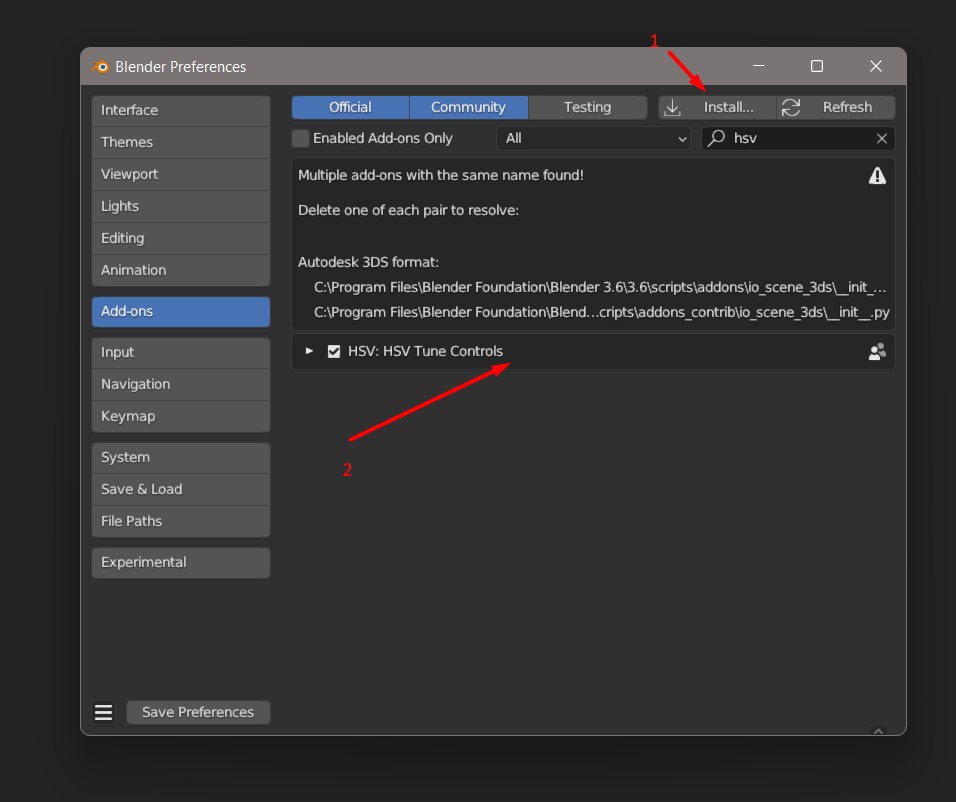Close the Blender Preferences window
Viewport: 956px width, 802px height.
[x=876, y=66]
